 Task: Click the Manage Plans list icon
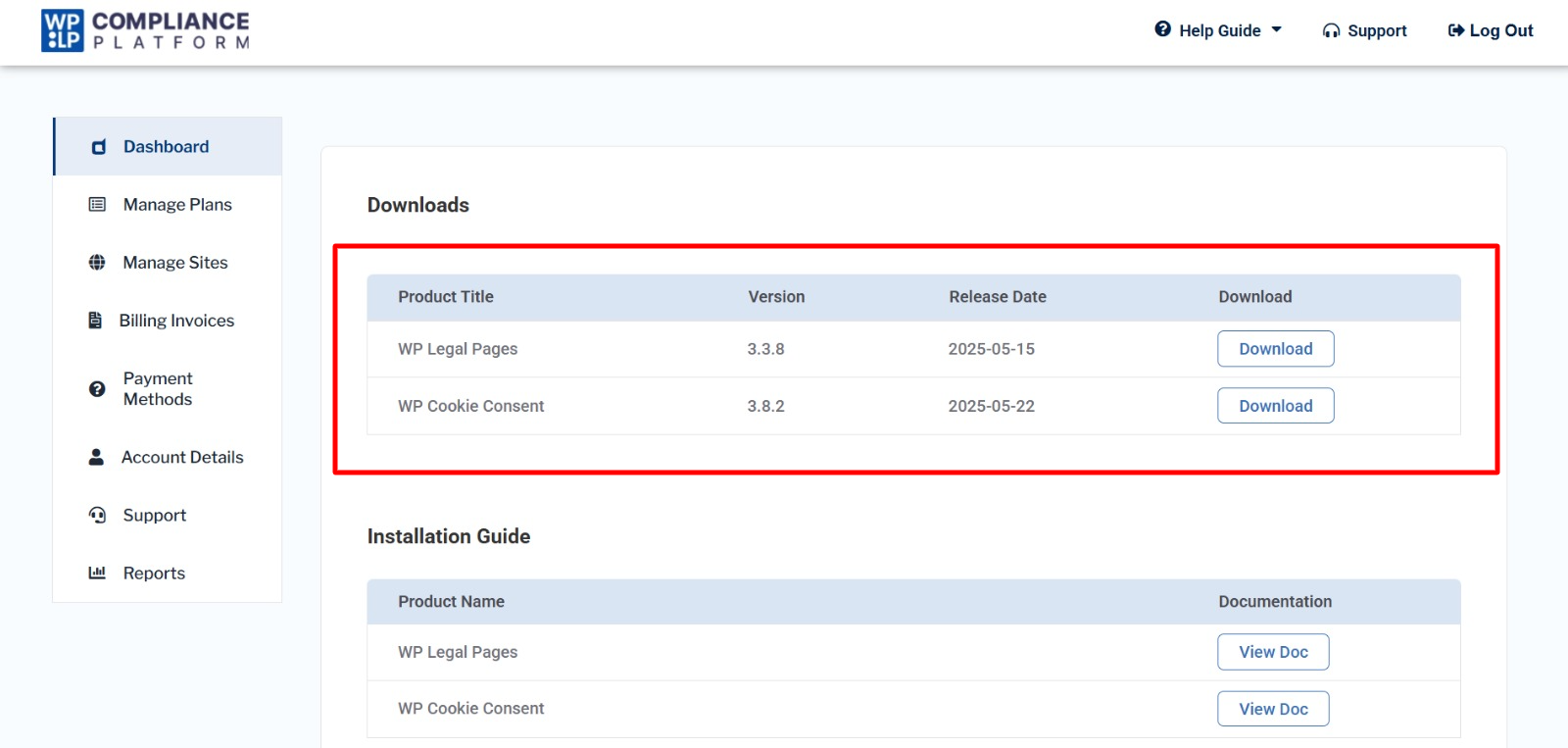click(x=97, y=204)
